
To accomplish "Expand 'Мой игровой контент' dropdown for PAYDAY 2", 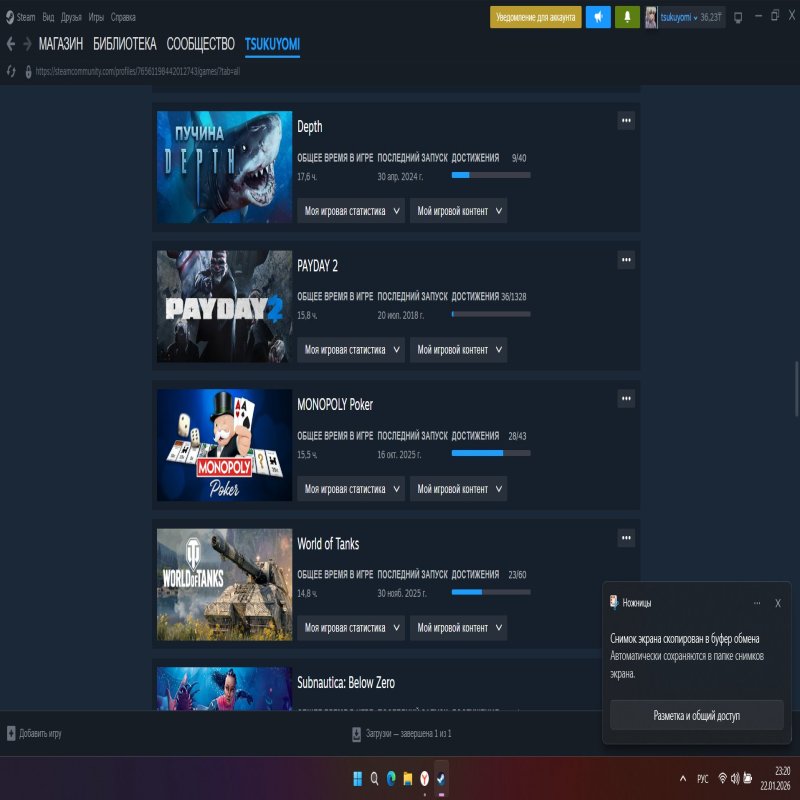I will (x=458, y=350).
